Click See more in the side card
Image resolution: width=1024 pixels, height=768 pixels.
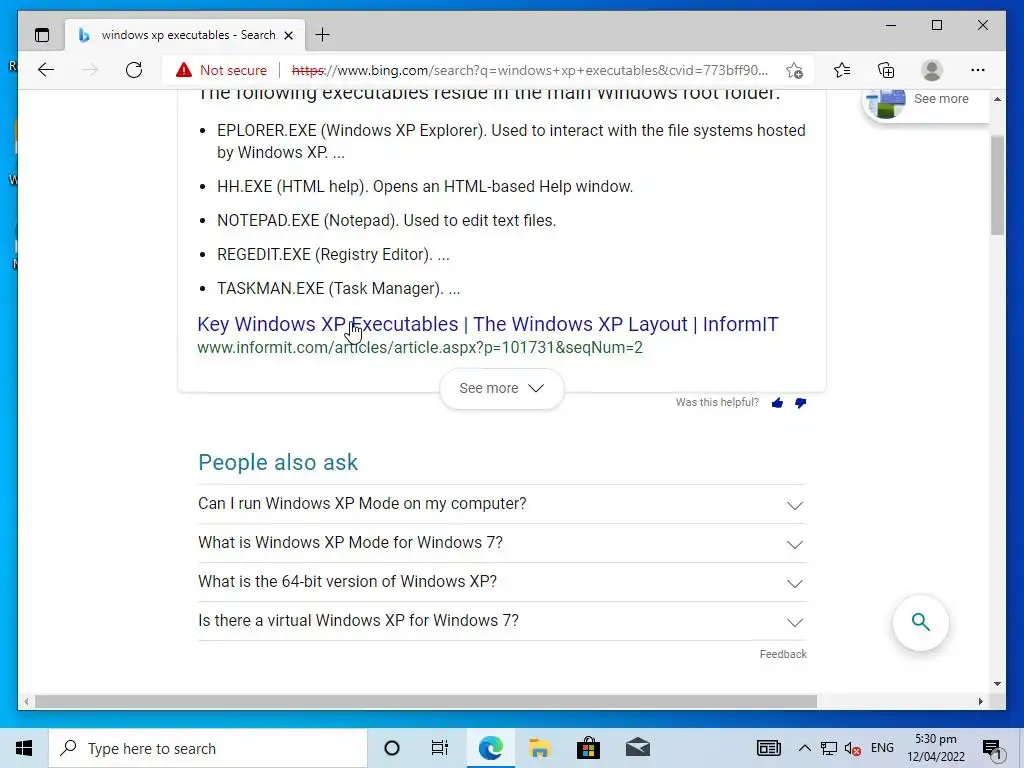coord(941,99)
